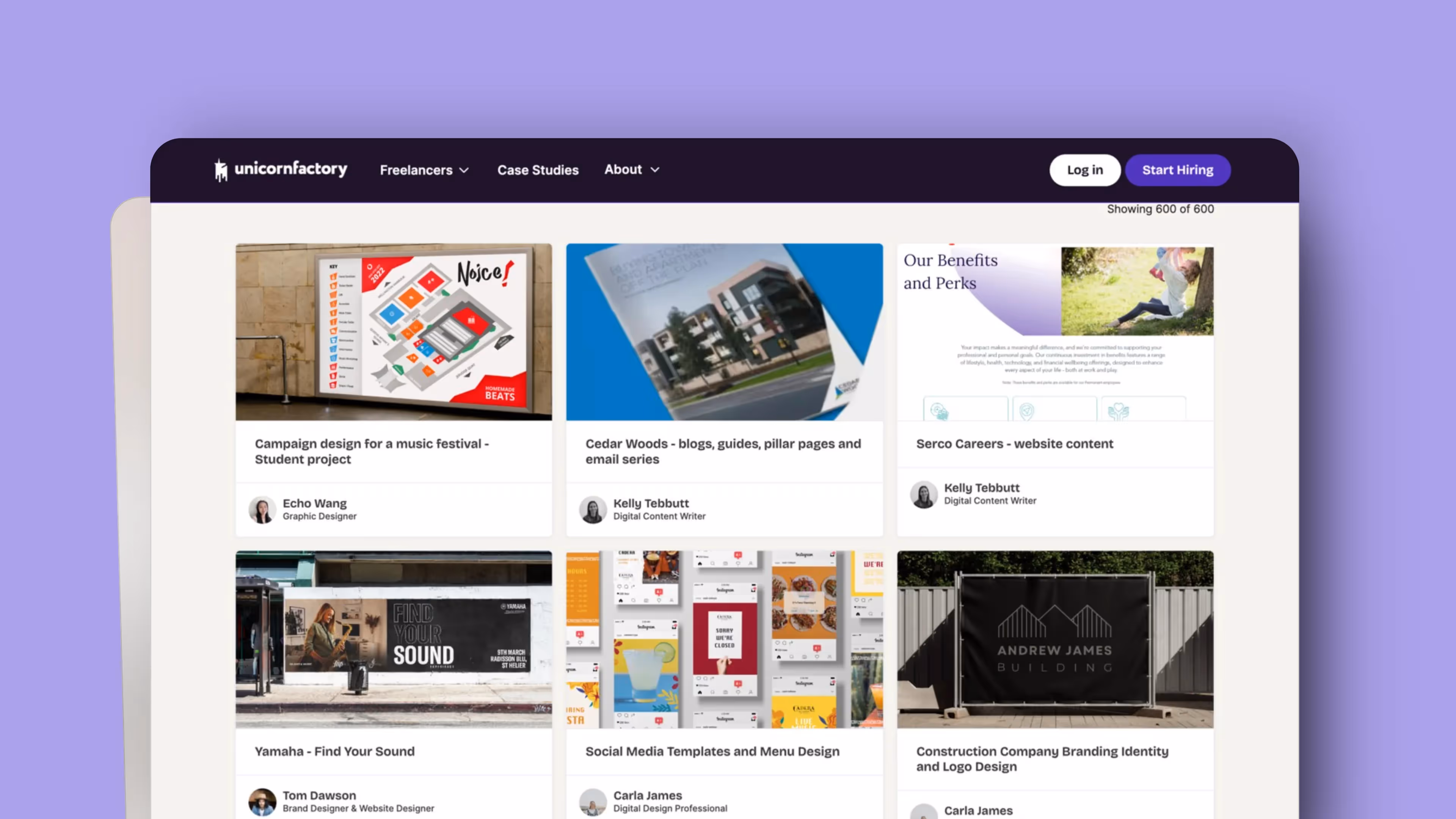1456x819 pixels.
Task: Expand the About menu chevron
Action: tap(654, 169)
